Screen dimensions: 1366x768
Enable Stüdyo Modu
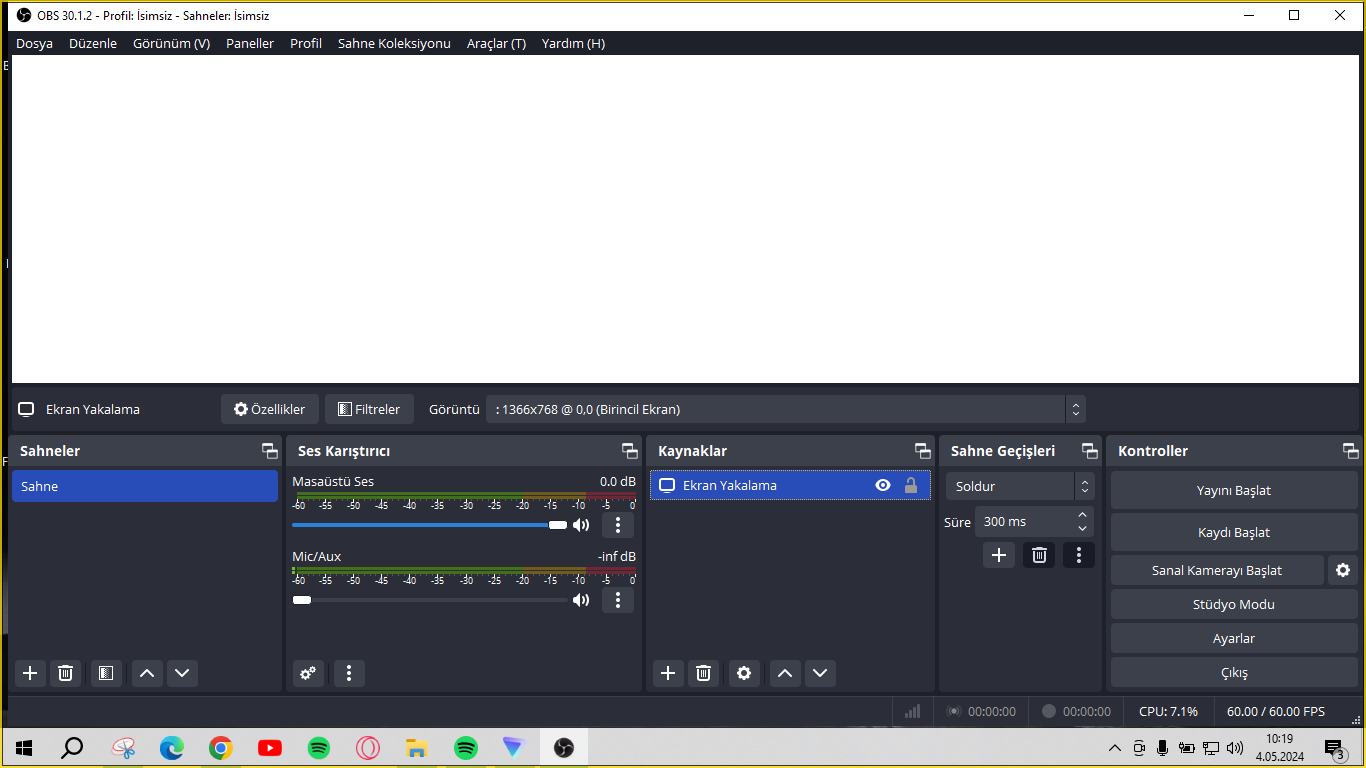(x=1234, y=604)
